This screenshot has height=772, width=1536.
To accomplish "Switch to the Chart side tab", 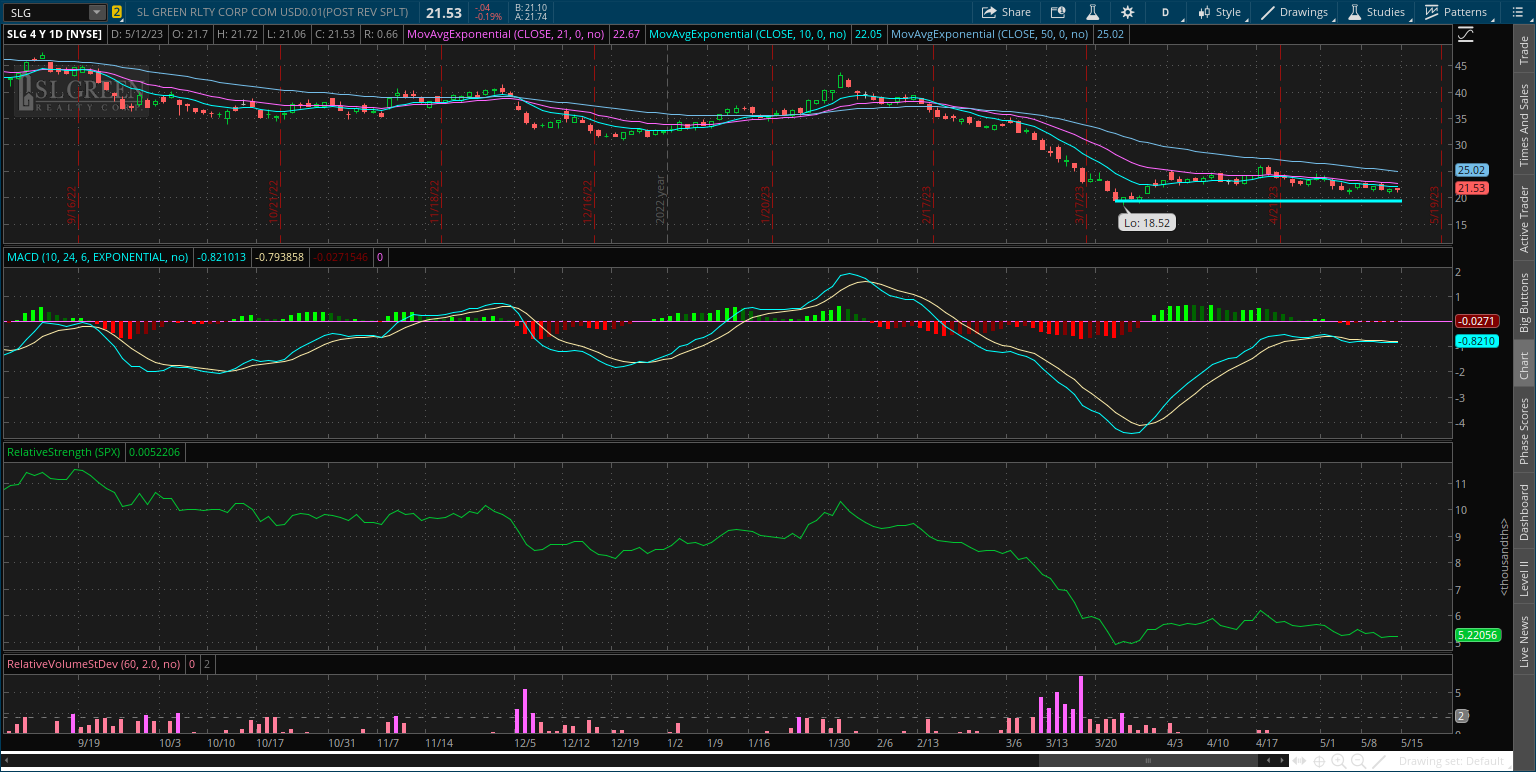I will (1524, 365).
